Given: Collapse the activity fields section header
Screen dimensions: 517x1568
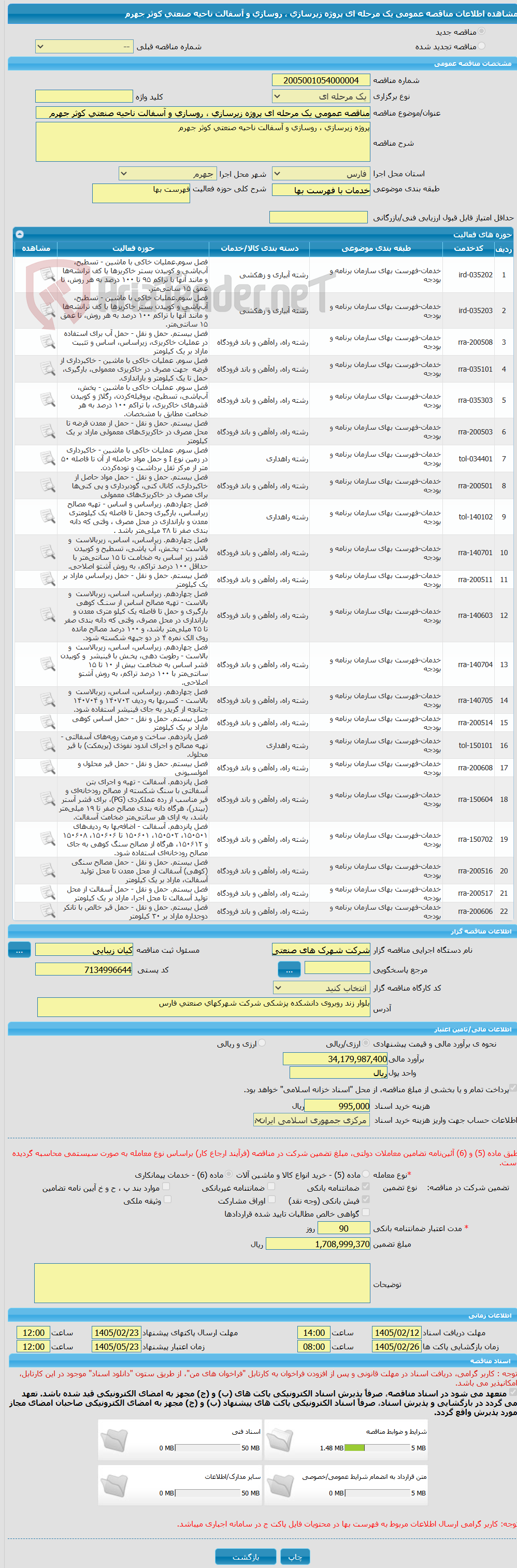Looking at the screenshot, I should (x=20, y=234).
